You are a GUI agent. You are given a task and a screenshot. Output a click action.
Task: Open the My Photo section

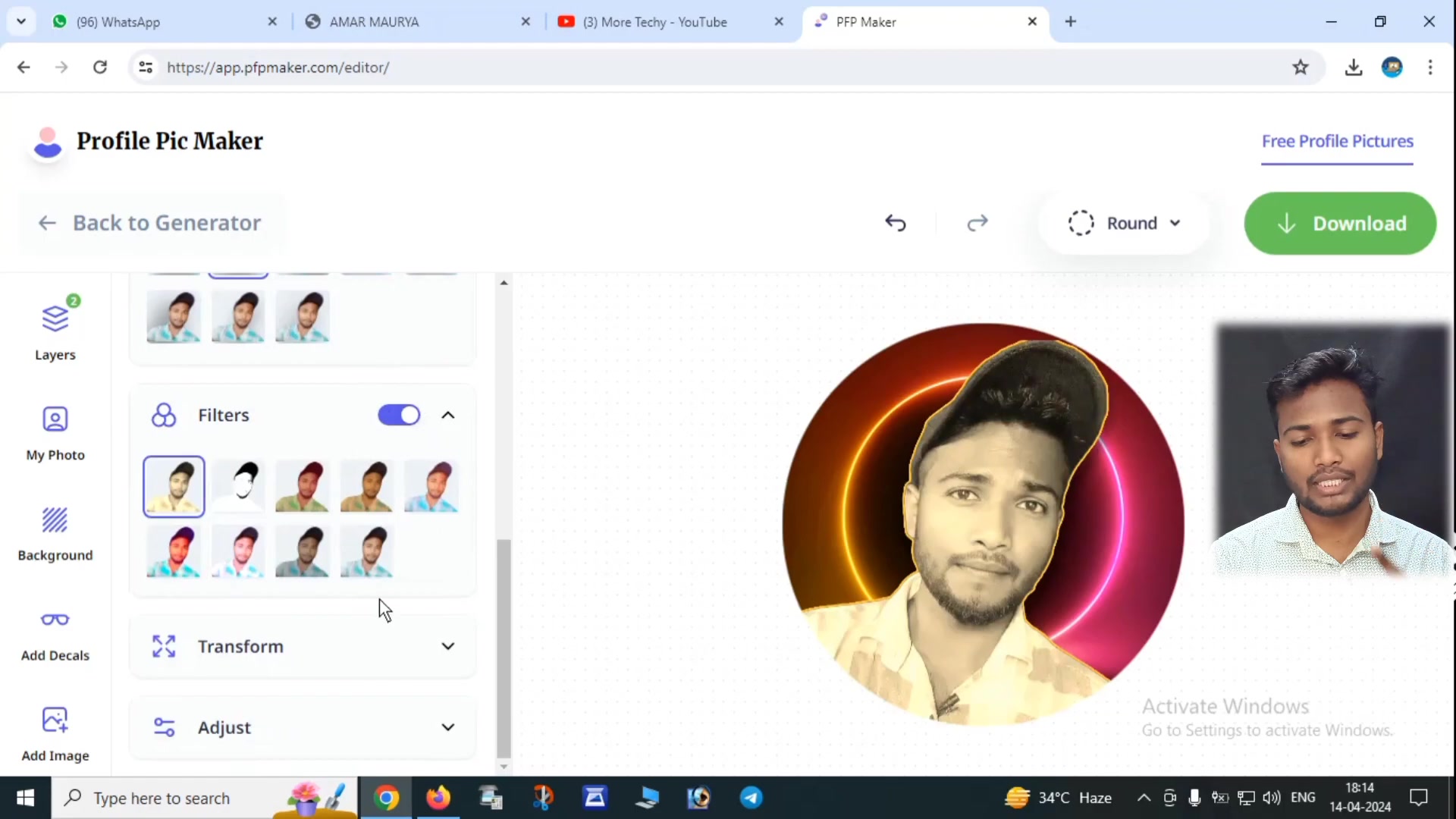point(55,434)
